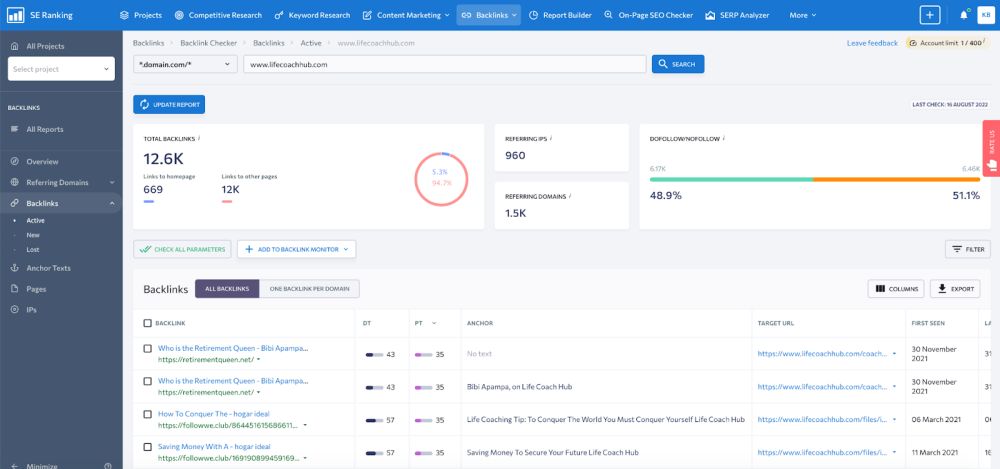Click the Search button
The image size is (1000, 469).
click(678, 64)
